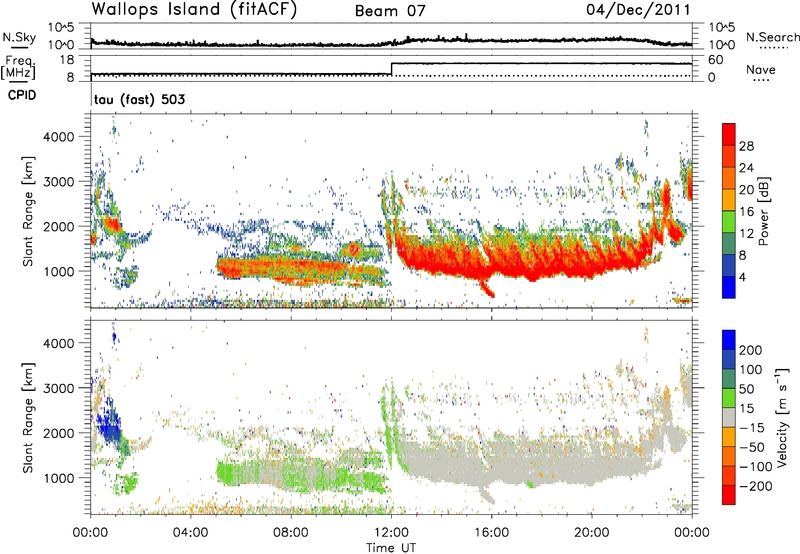Click '2000' on velocity panel range axis
This screenshot has height=554, width=800.
[x=59, y=433]
